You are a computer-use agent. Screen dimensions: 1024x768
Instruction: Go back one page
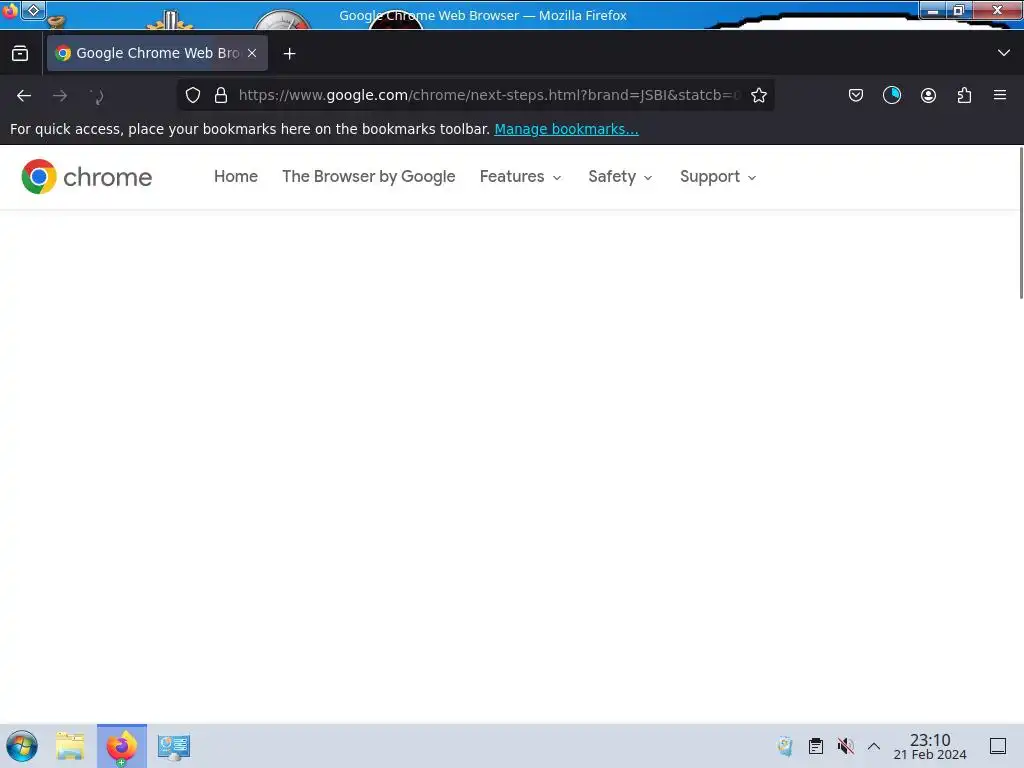(24, 96)
